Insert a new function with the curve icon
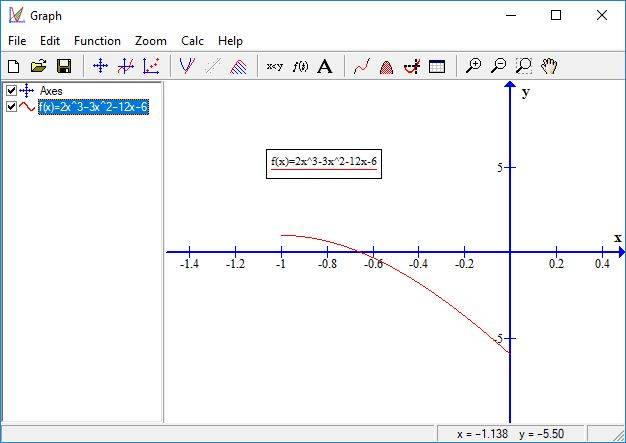The height and width of the screenshot is (443, 626). click(x=187, y=67)
